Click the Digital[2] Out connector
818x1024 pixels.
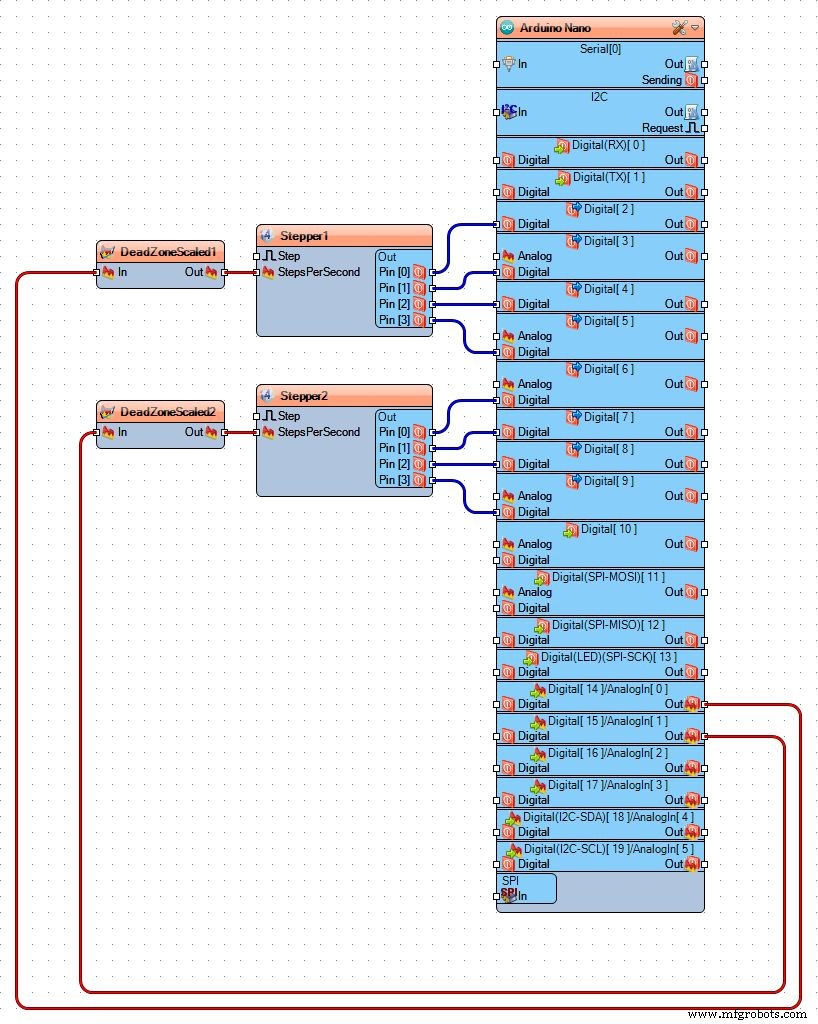[703, 223]
